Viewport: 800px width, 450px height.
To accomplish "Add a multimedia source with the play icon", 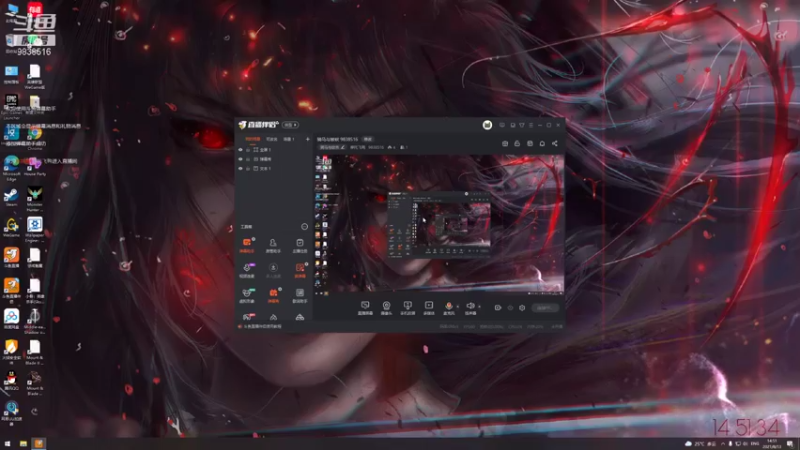I will pos(429,308).
